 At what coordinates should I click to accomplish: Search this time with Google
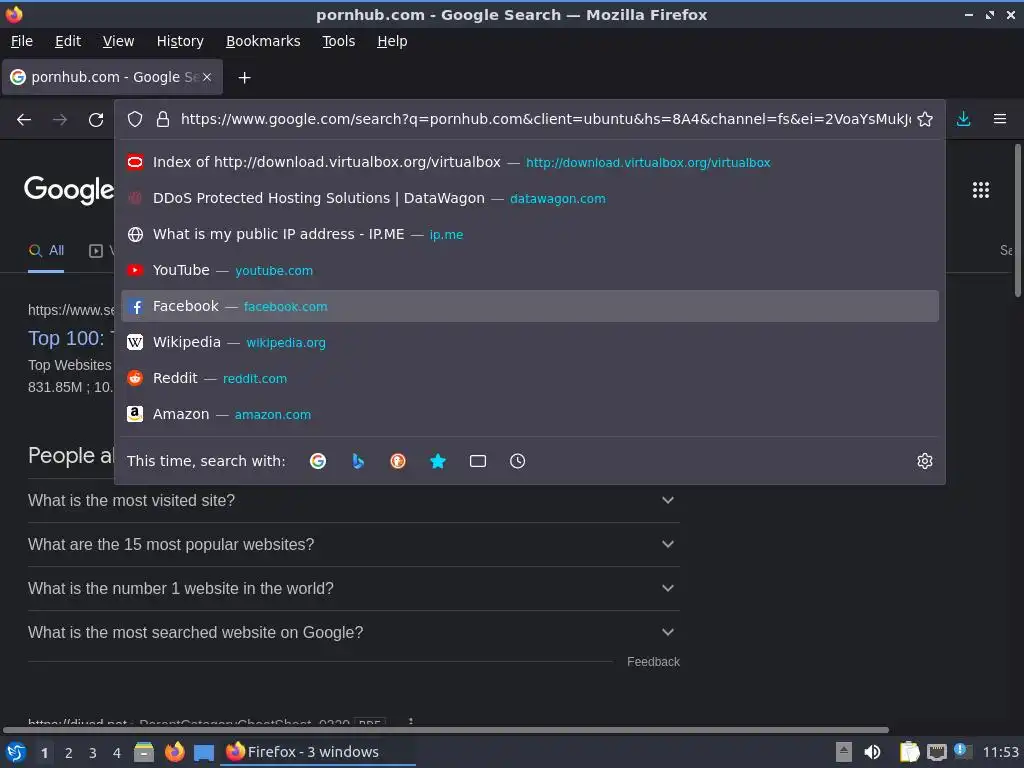pos(318,461)
